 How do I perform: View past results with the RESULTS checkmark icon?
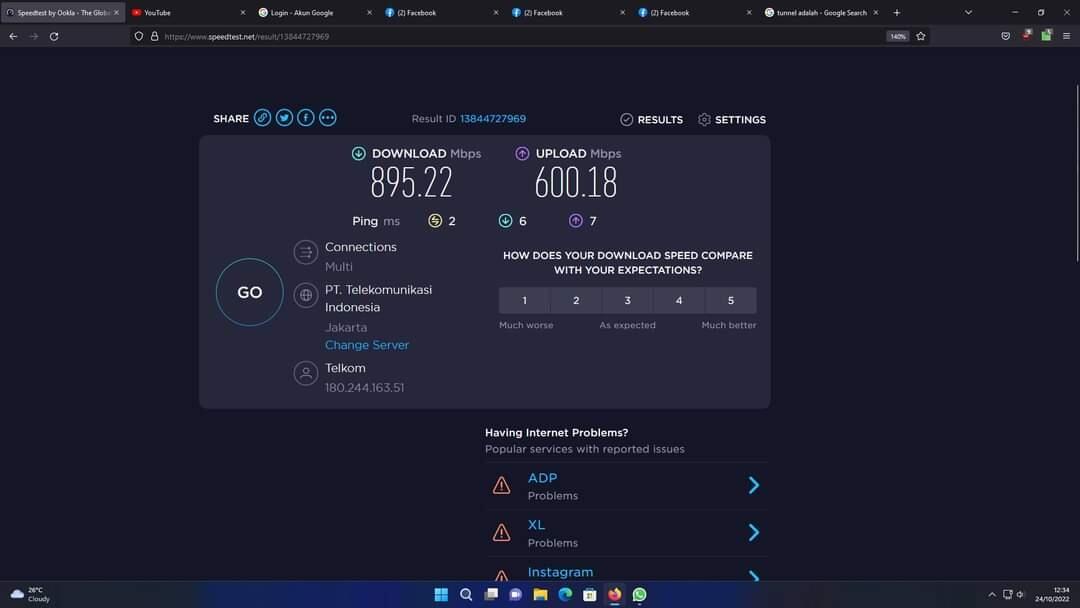point(626,119)
